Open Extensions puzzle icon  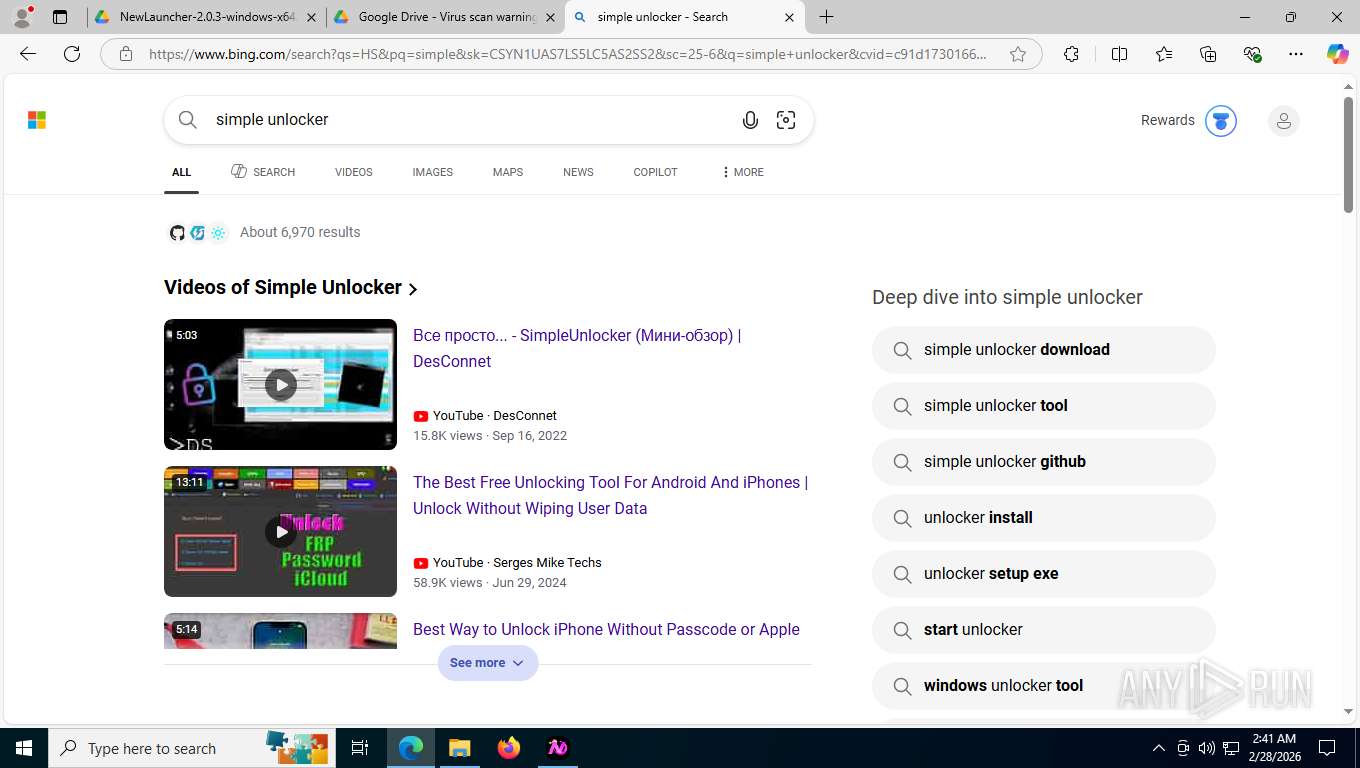point(1071,54)
